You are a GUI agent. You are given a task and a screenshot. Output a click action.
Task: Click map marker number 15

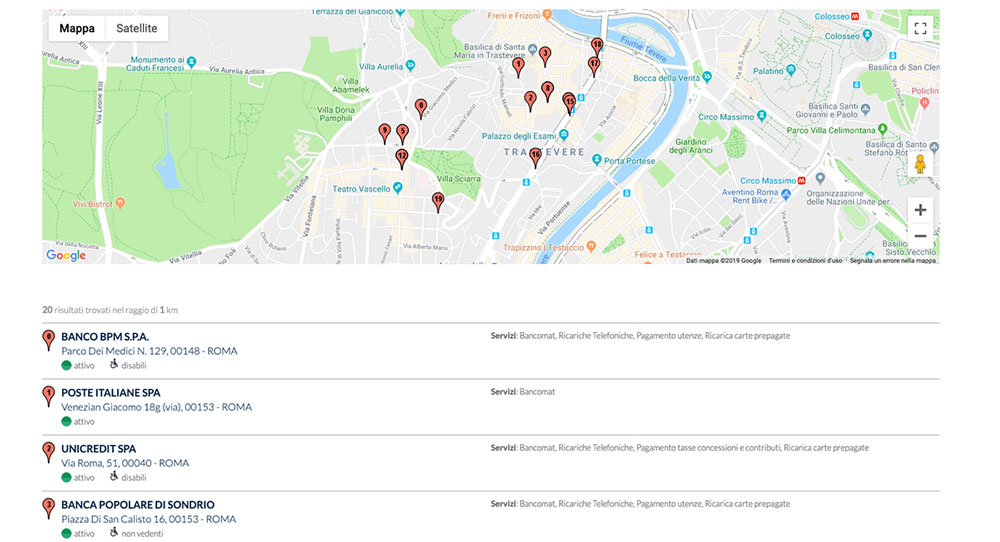570,105
